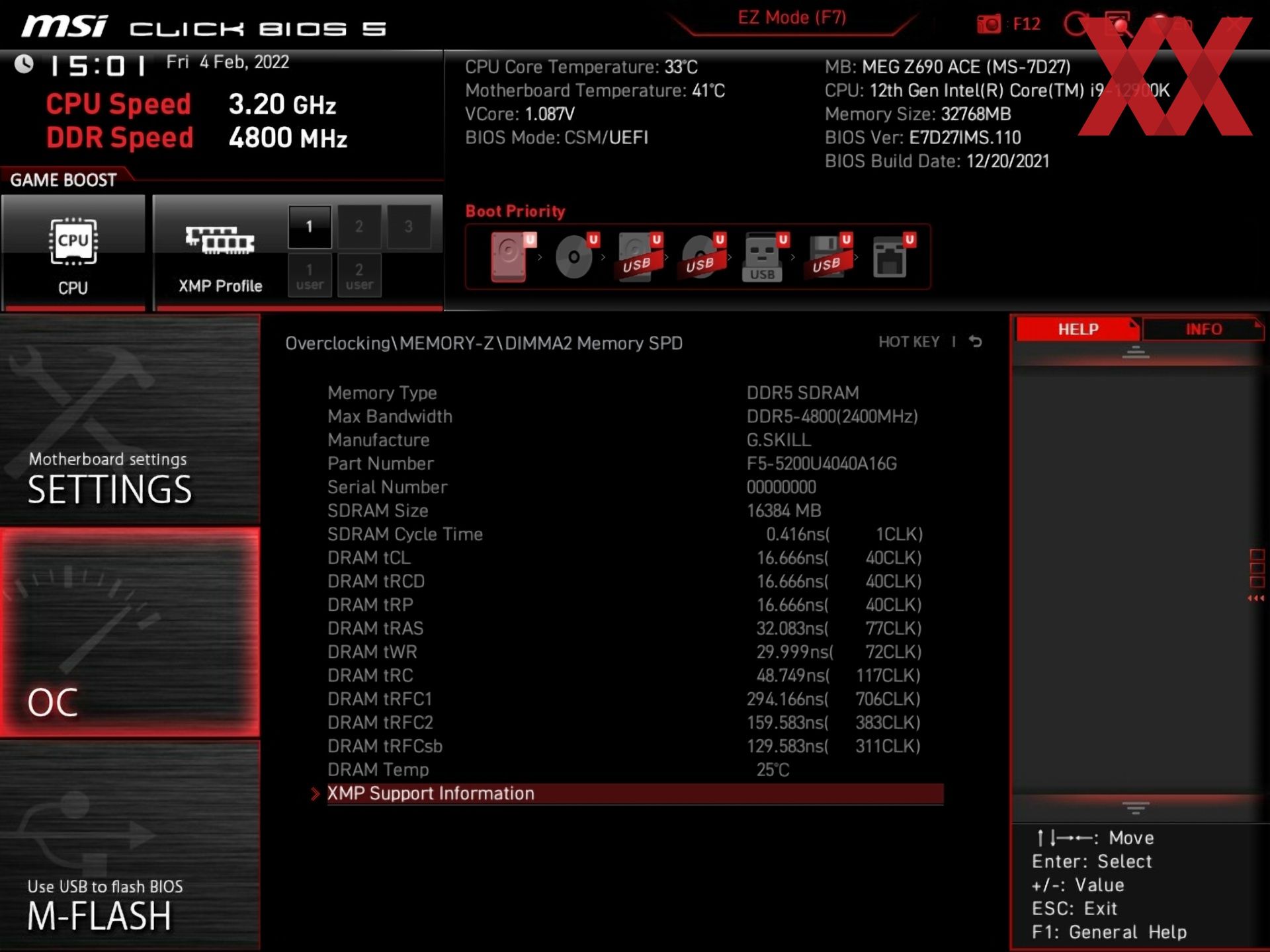Click the GAME BOOST label
Screen dimensions: 1270x952
pyautogui.click(x=63, y=180)
